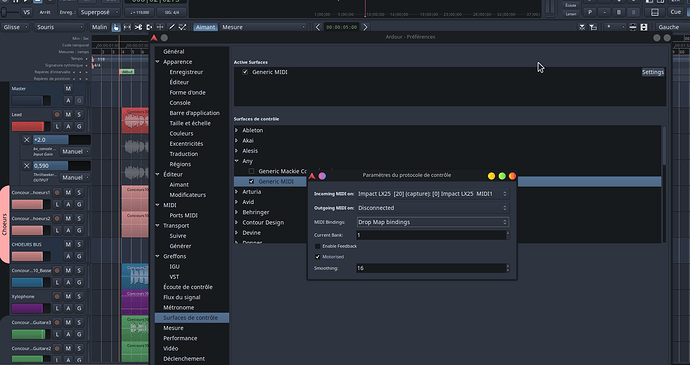Expand the Akai surfaces group
Image resolution: width=690 pixels, height=365 pixels.
coord(237,140)
